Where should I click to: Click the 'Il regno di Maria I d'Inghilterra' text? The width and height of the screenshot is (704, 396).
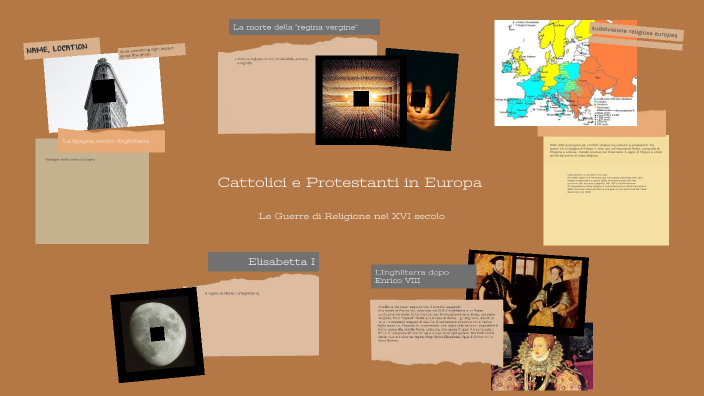(232, 293)
